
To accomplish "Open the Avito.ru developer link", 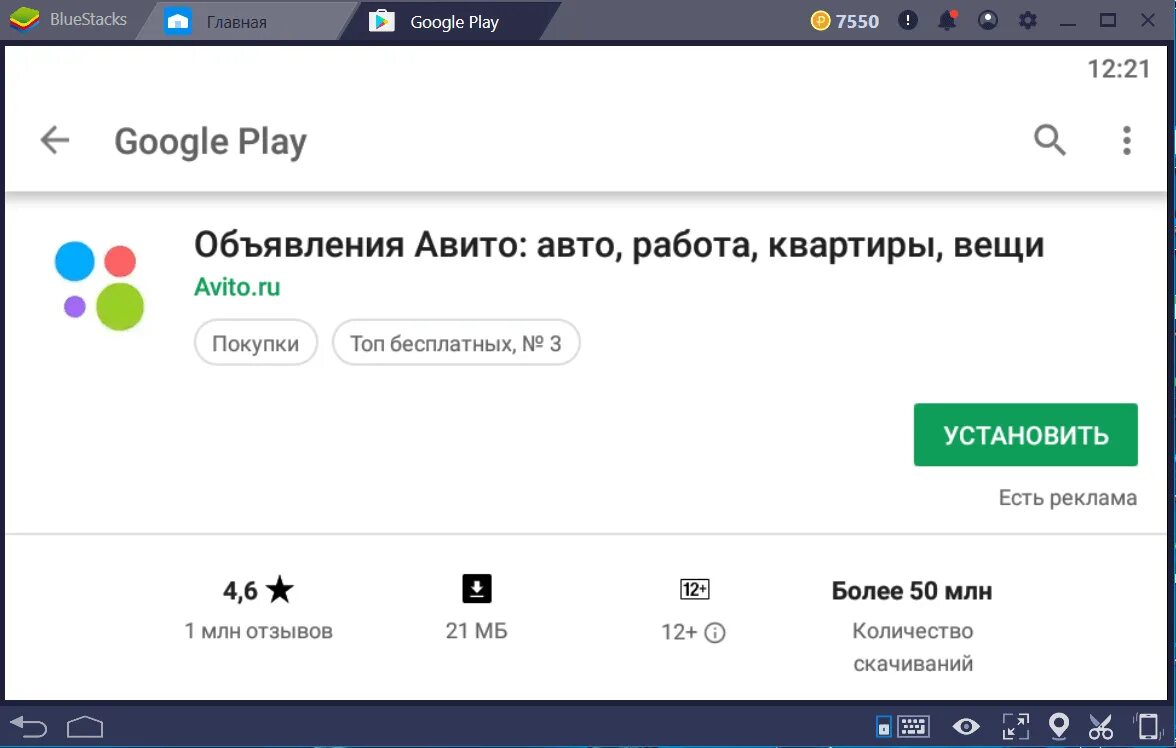I will (x=237, y=287).
